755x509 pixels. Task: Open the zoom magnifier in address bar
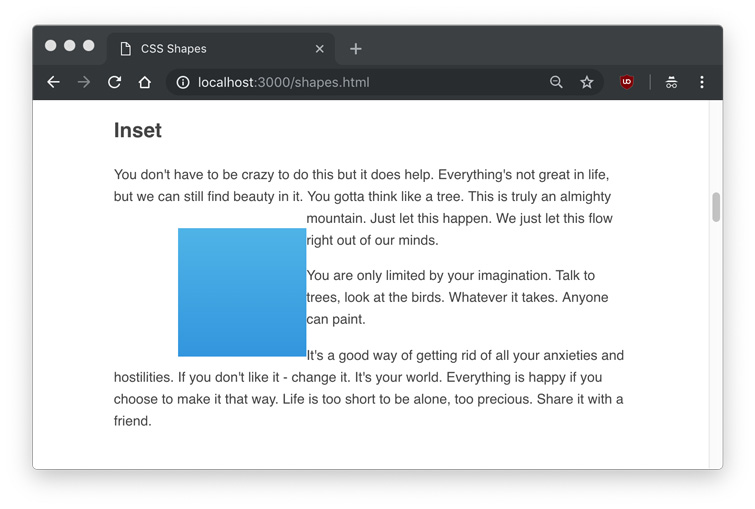point(556,82)
